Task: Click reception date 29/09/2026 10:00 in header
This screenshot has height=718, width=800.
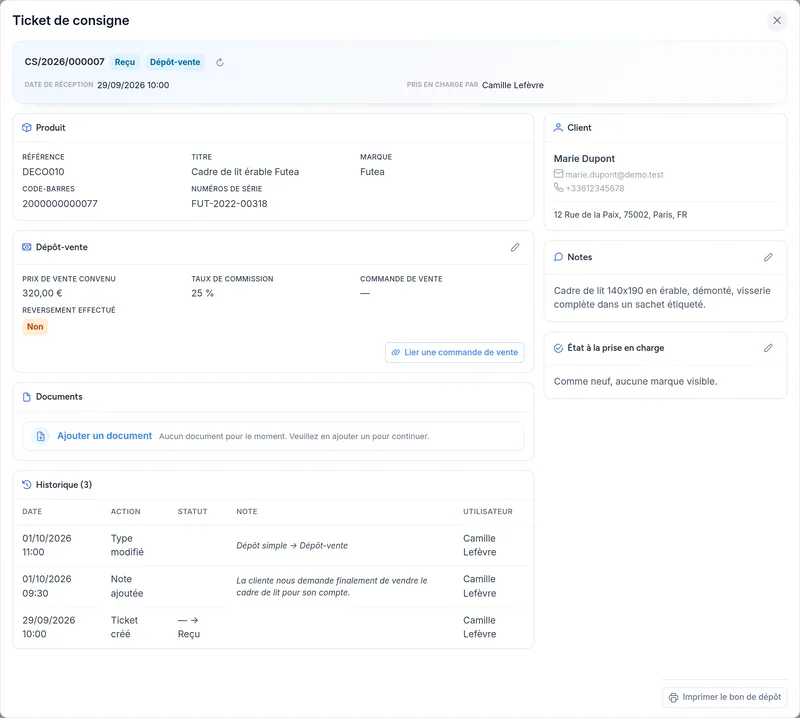Action: click(133, 85)
